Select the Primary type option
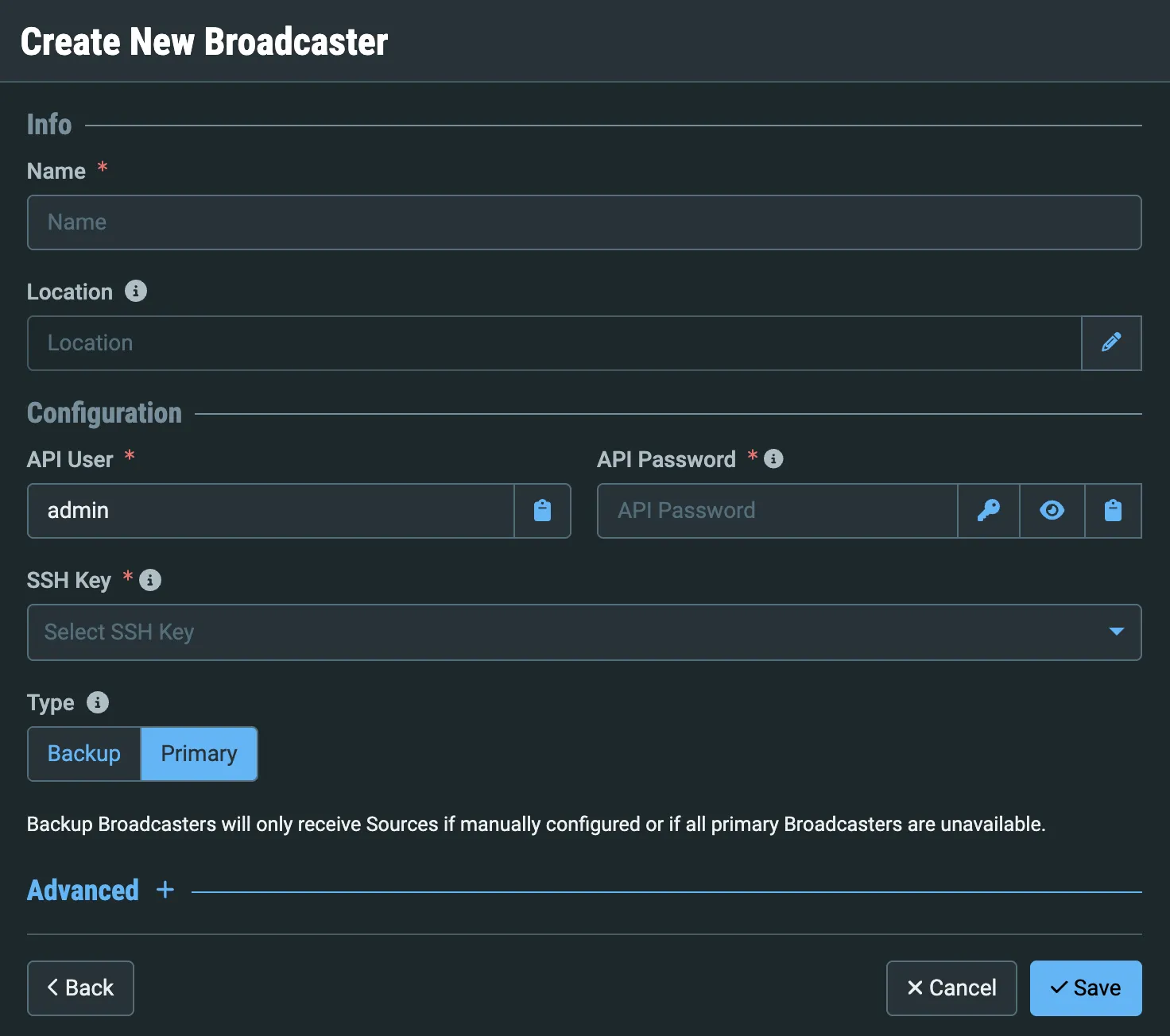This screenshot has height=1036, width=1170. coord(199,754)
